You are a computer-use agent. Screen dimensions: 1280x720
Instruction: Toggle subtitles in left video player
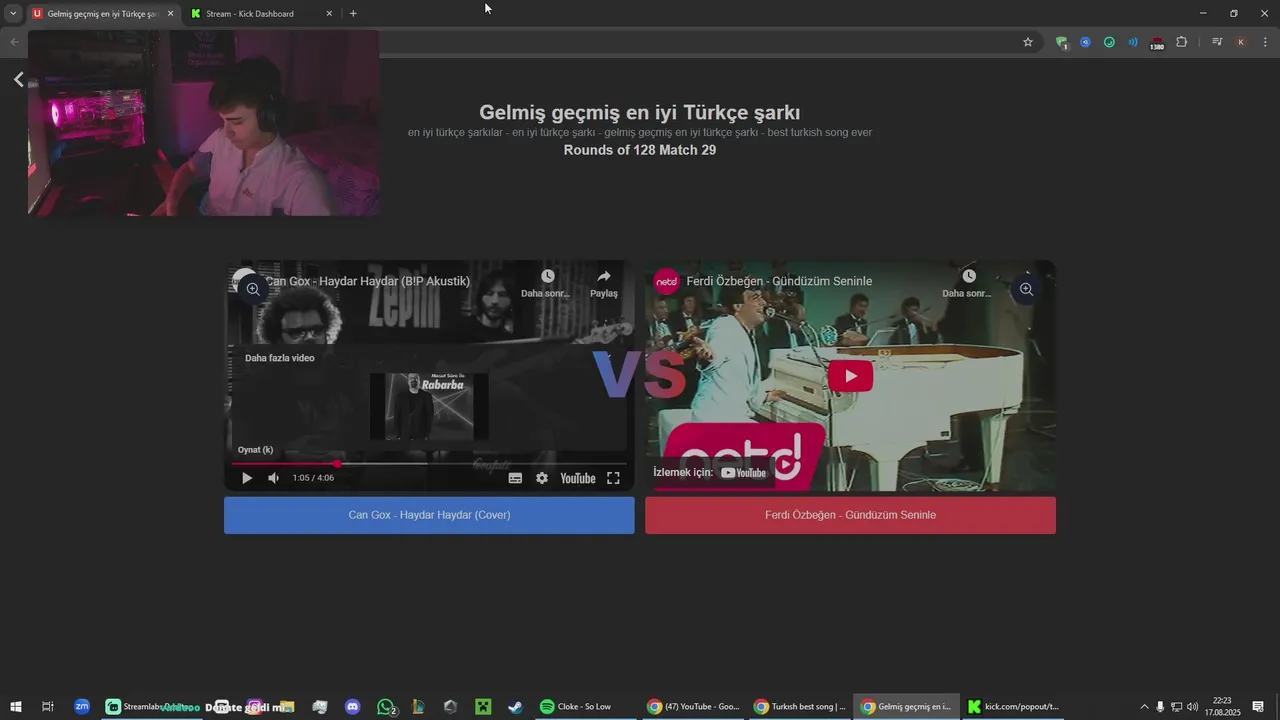515,478
